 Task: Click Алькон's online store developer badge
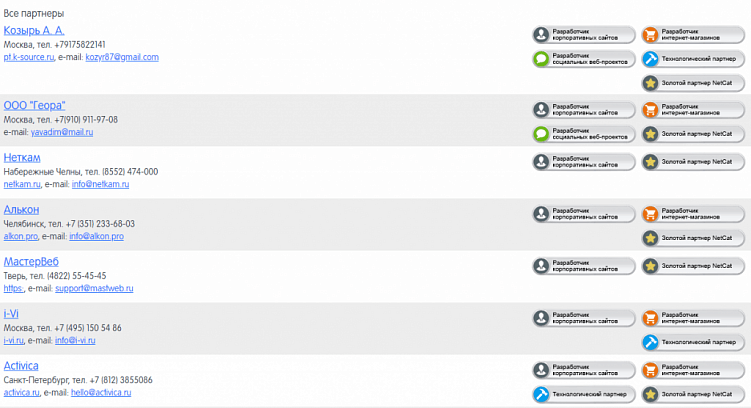(692, 214)
